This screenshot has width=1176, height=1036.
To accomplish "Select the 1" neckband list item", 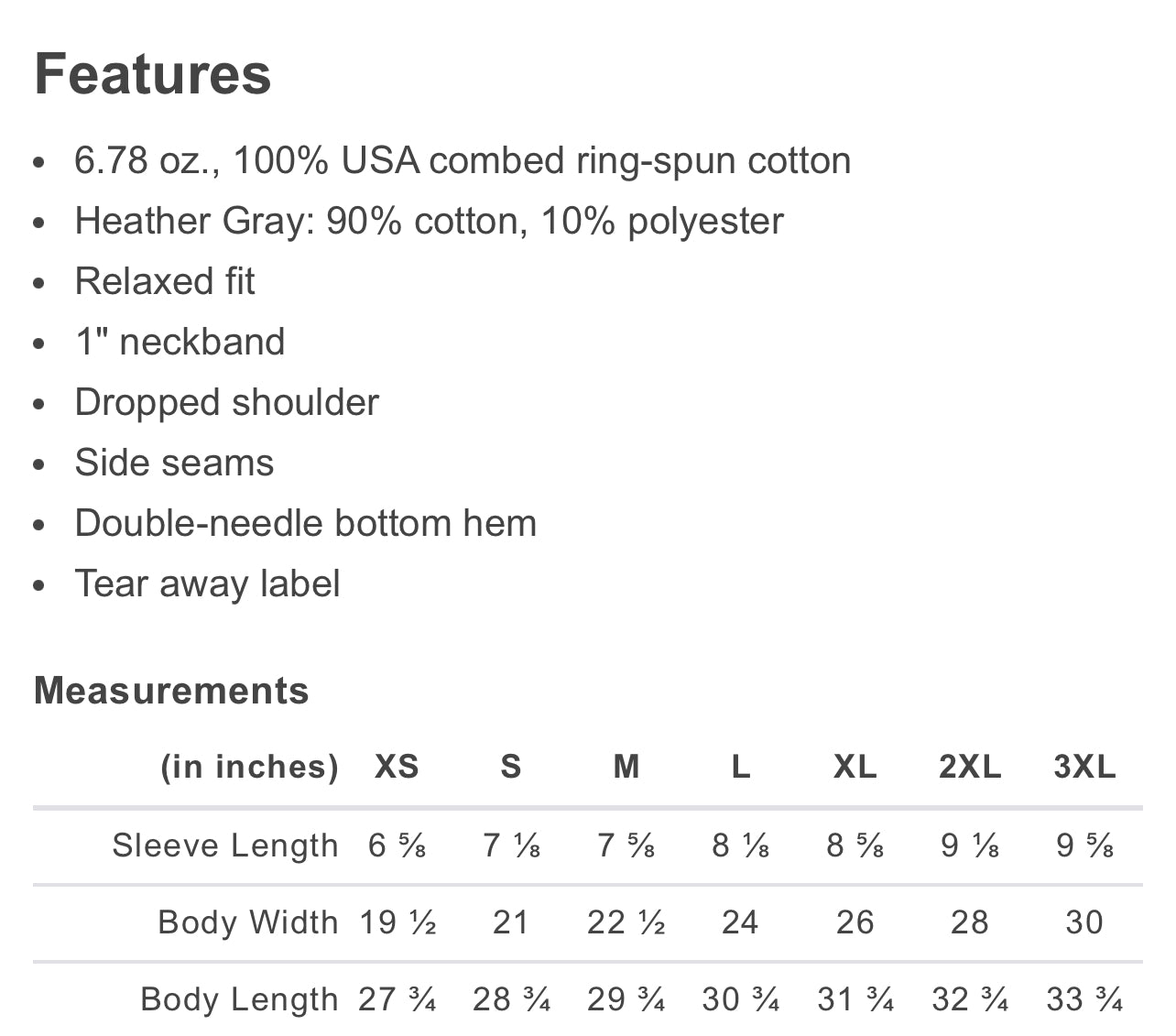I will (x=180, y=342).
